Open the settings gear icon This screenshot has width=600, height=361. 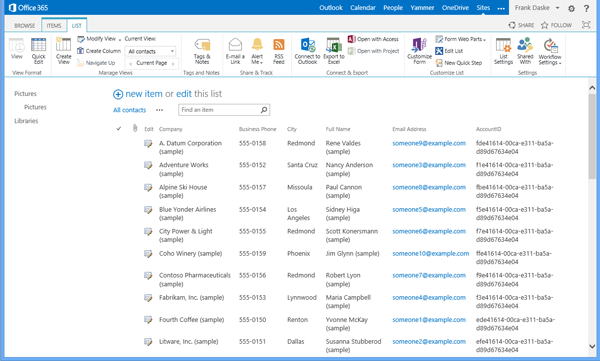571,8
